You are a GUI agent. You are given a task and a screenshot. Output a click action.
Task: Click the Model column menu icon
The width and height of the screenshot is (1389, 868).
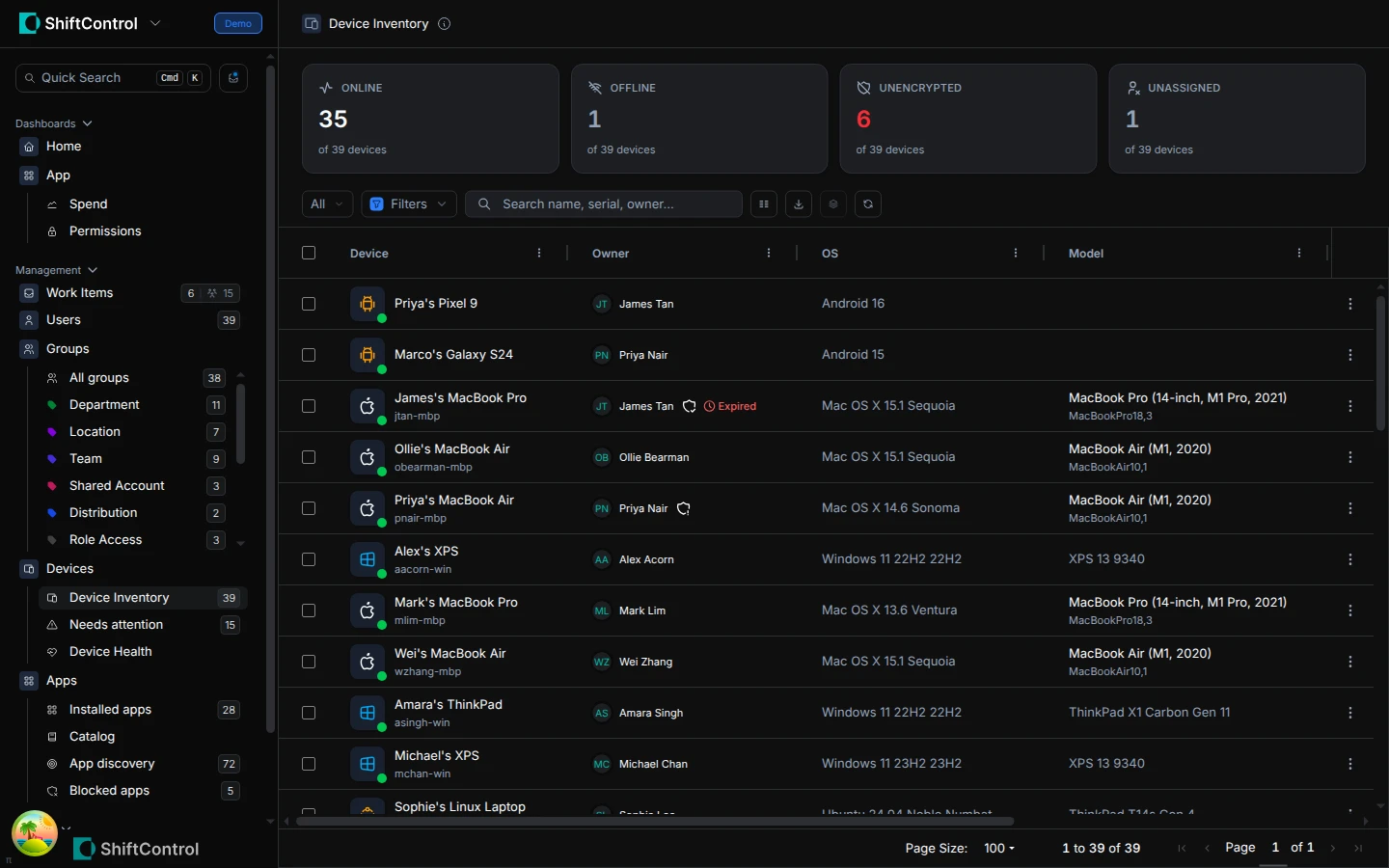point(1299,254)
